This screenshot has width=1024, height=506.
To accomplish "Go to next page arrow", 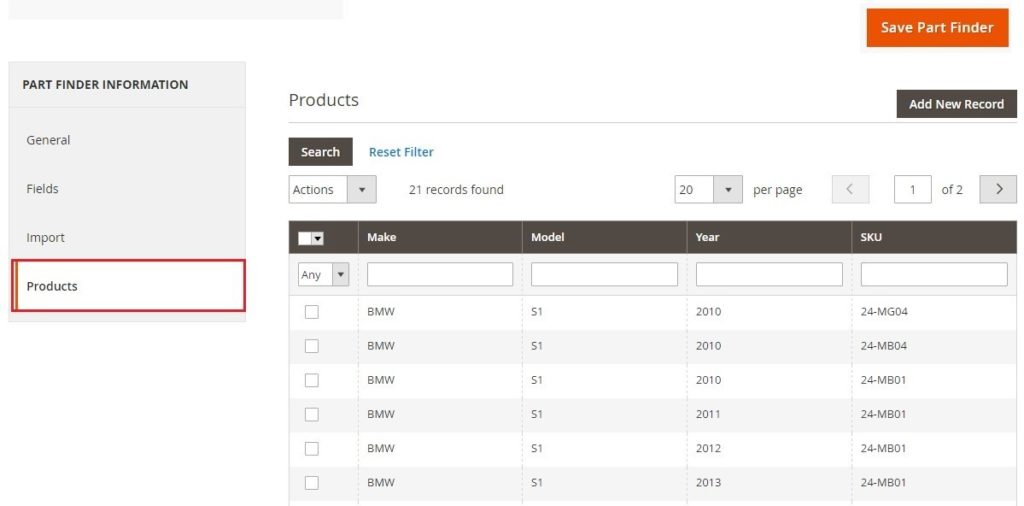I will click(x=998, y=189).
